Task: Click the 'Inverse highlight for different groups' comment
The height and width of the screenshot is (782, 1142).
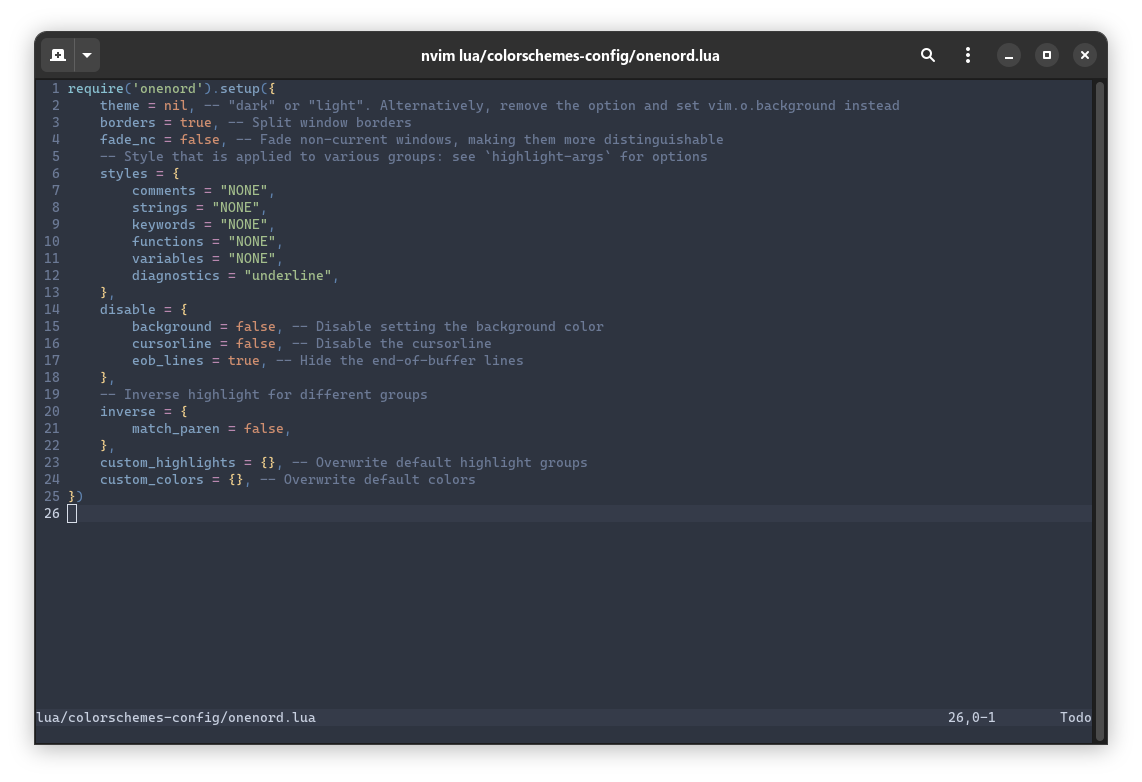Action: click(x=264, y=395)
